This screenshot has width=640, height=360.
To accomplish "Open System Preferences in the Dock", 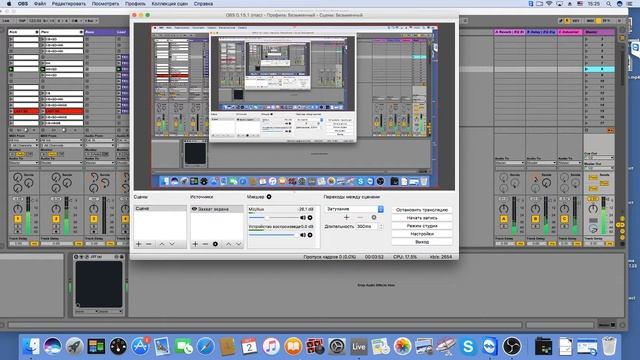I will click(x=337, y=347).
